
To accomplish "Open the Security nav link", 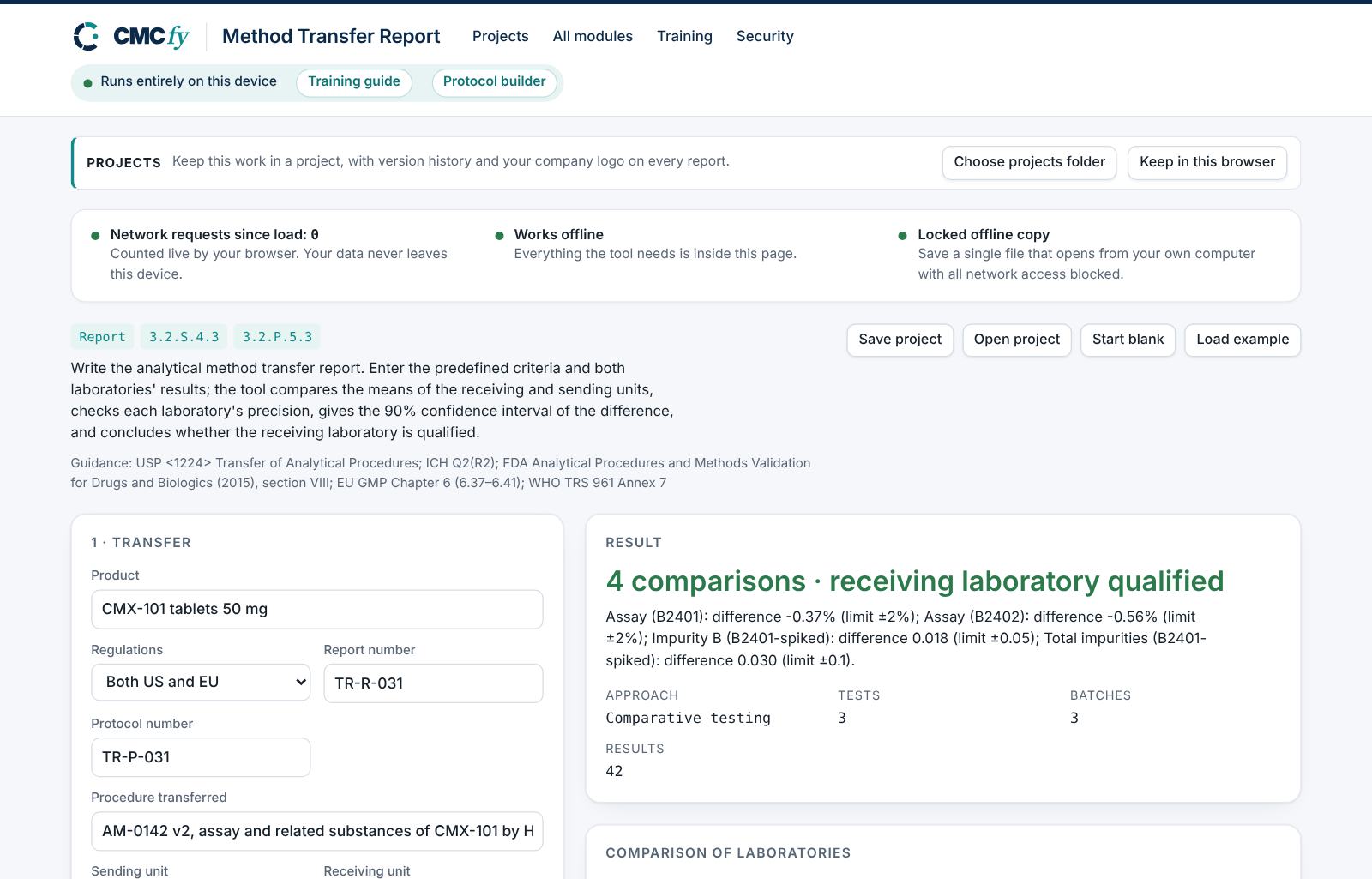I will pyautogui.click(x=765, y=36).
